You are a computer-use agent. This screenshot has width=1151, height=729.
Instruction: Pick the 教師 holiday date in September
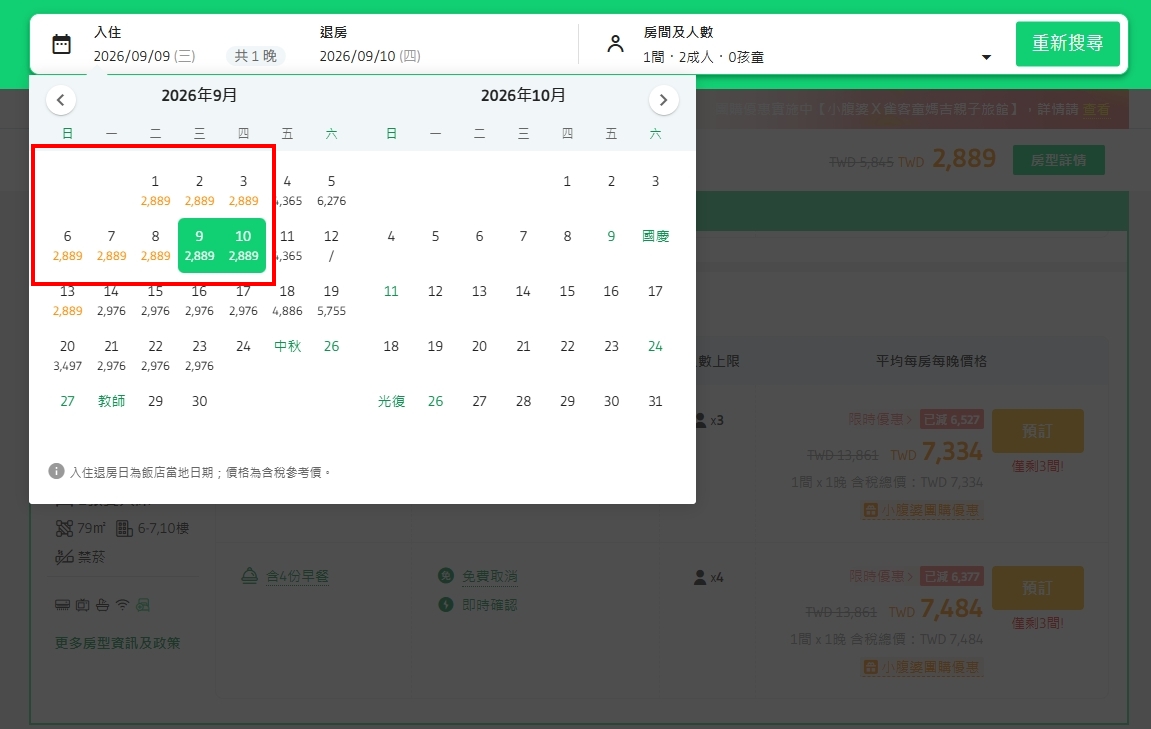(111, 402)
